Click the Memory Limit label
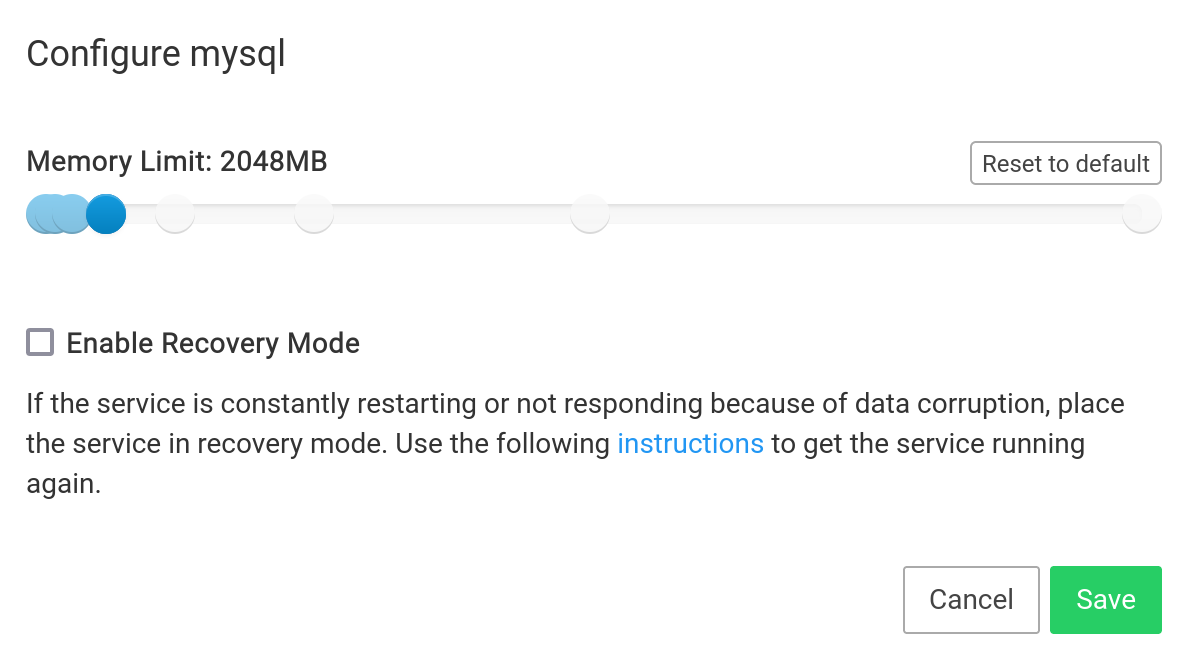 [x=119, y=162]
